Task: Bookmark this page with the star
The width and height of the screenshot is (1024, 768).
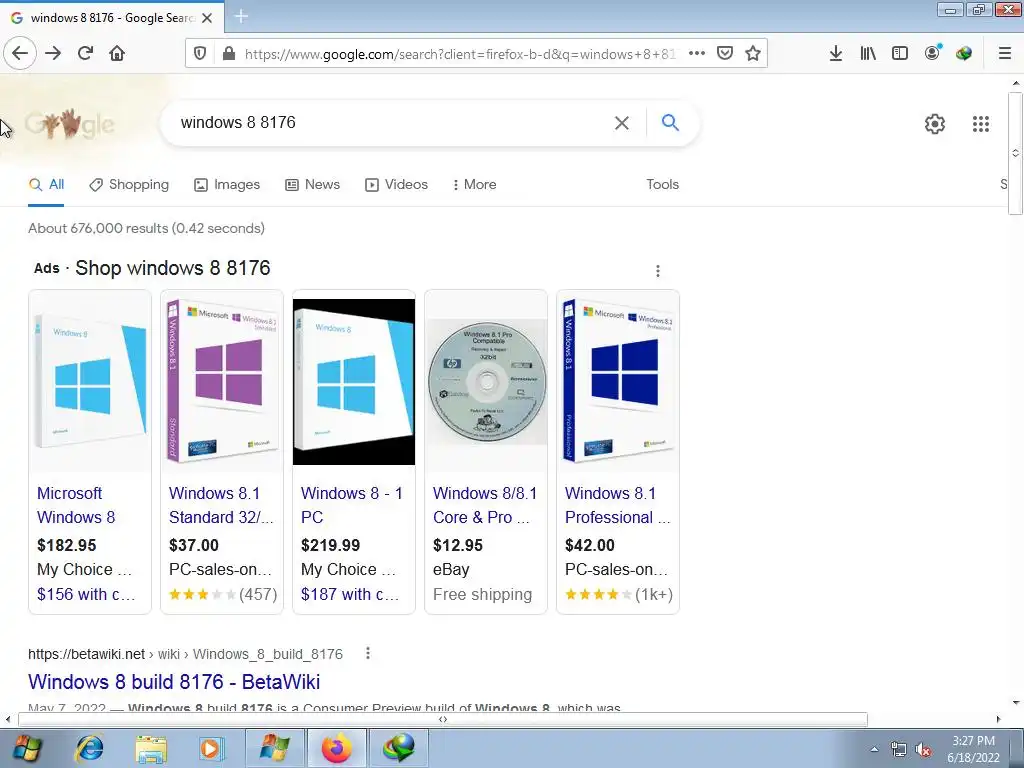Action: pos(753,53)
